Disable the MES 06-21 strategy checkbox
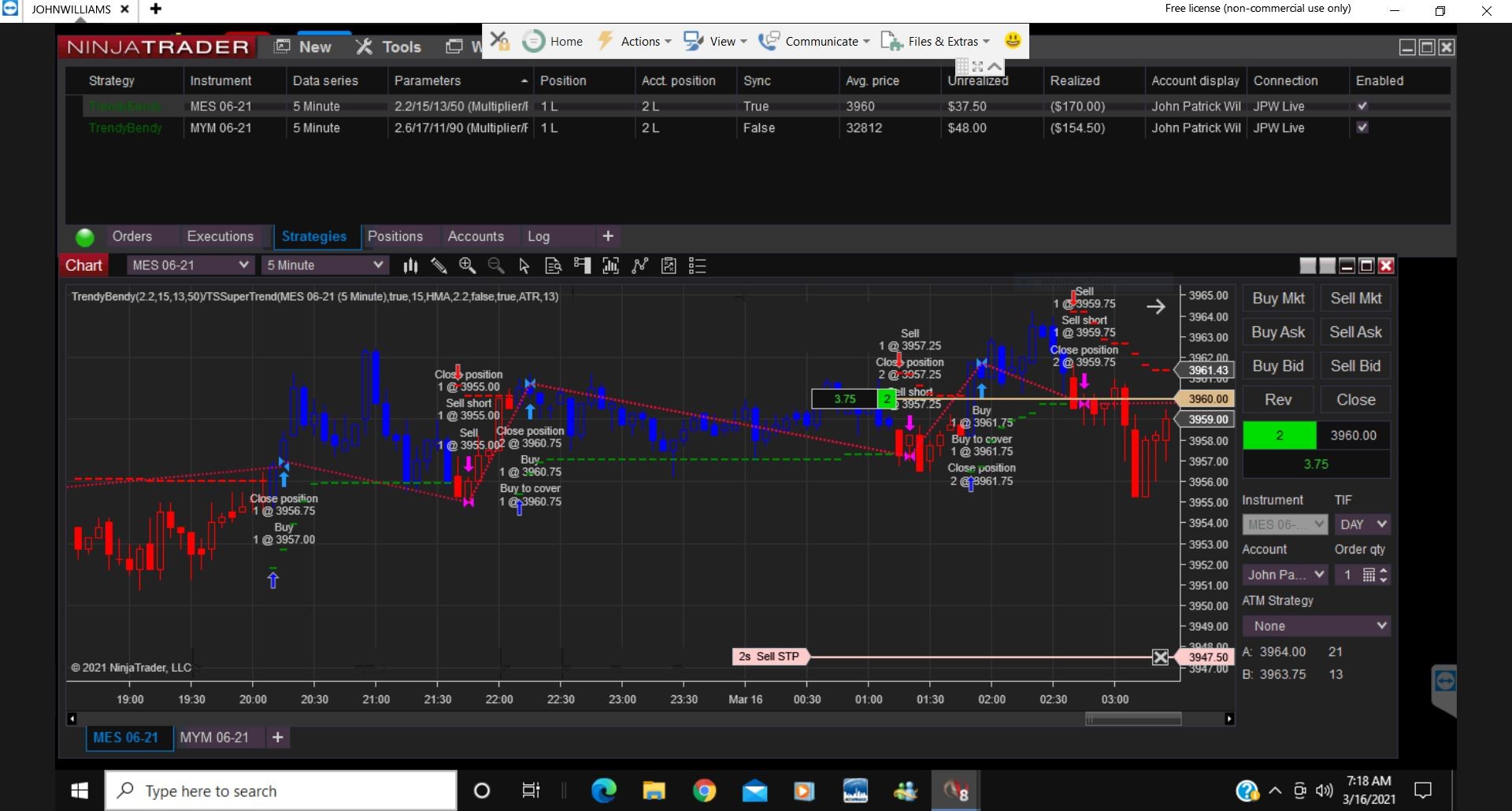The height and width of the screenshot is (811, 1512). coord(1362,106)
